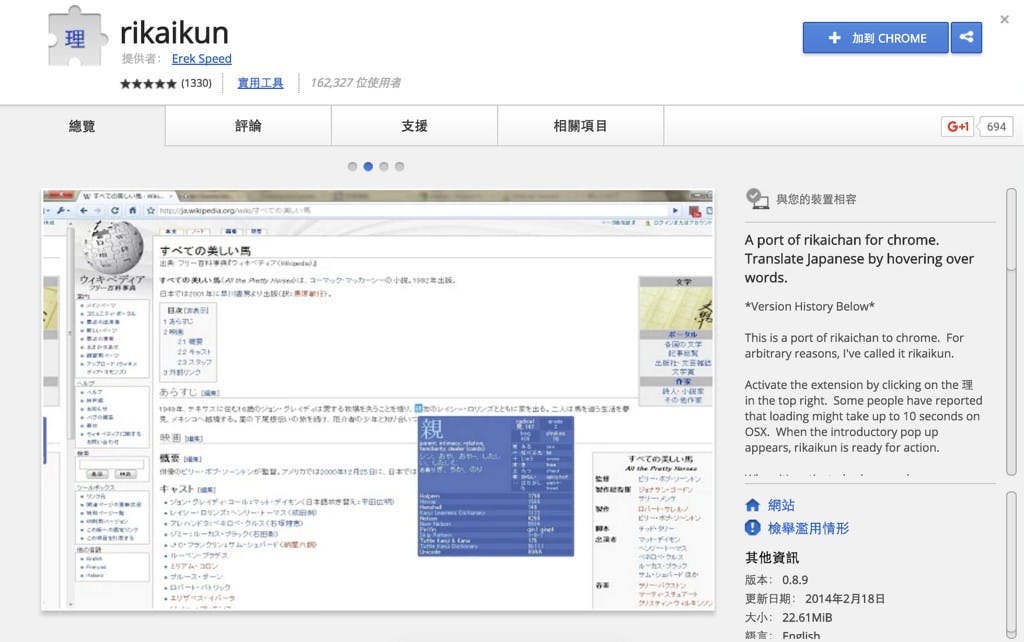Switch to the 評論 tab
Viewport: 1024px width, 642px height.
coord(248,126)
